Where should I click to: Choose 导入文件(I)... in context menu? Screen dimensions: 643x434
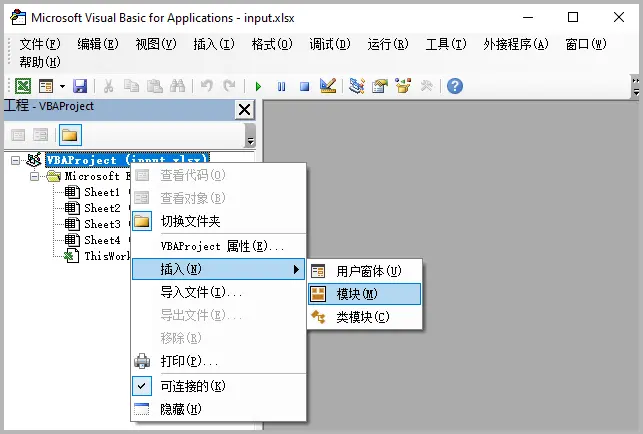pos(219,292)
